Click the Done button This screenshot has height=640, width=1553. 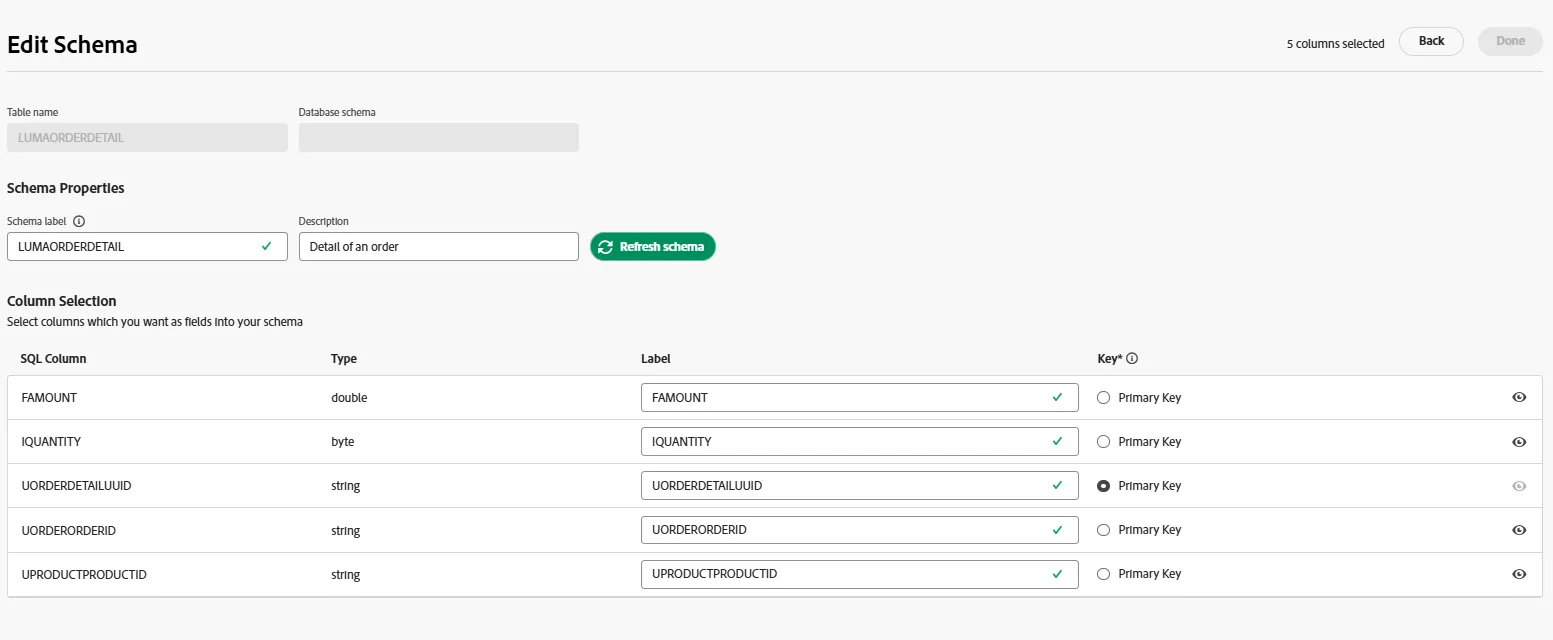pos(1510,41)
